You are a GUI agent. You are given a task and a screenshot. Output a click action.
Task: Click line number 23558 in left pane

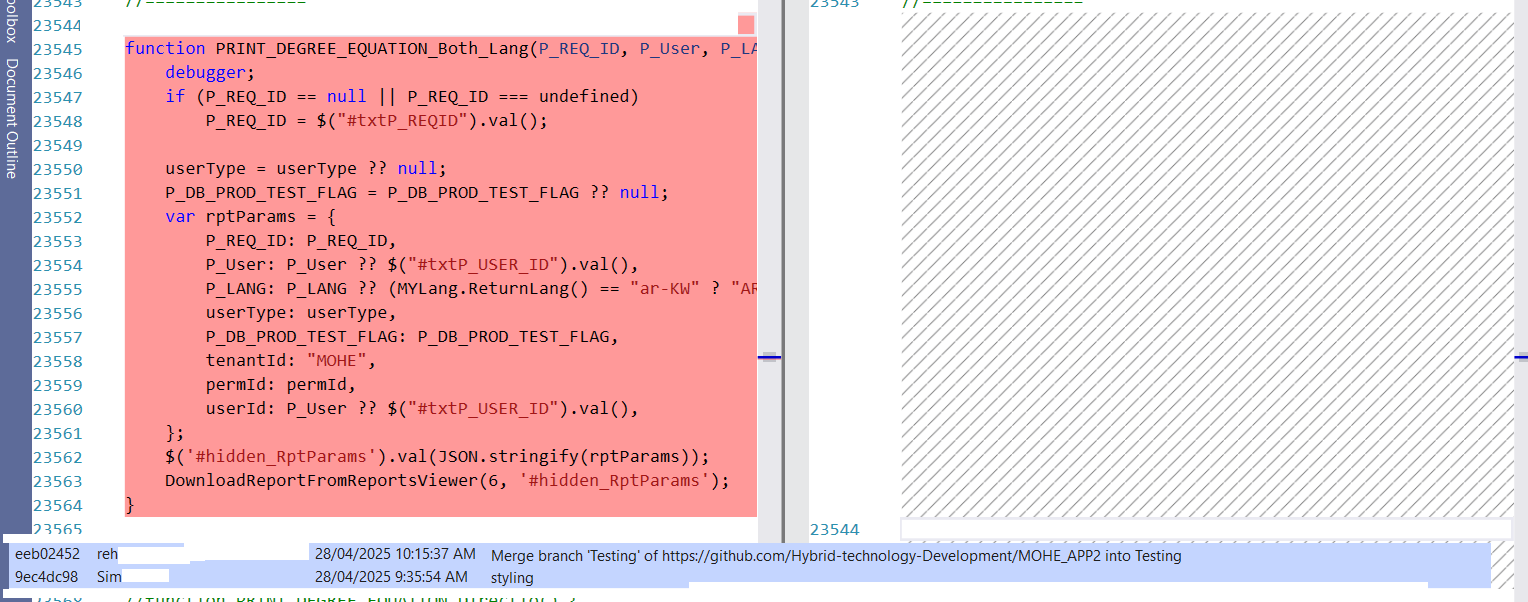58,361
